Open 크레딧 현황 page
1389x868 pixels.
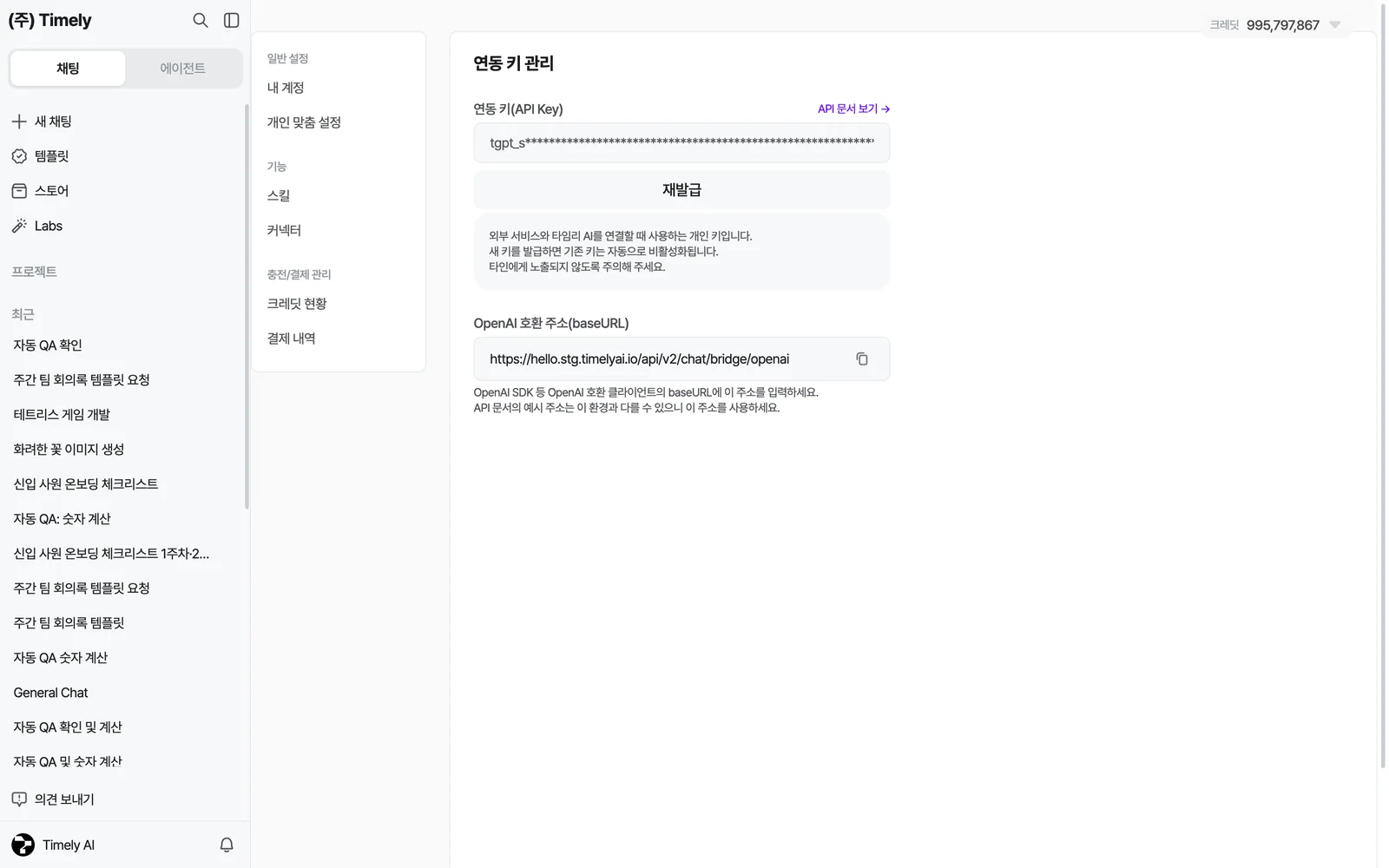[x=297, y=304]
